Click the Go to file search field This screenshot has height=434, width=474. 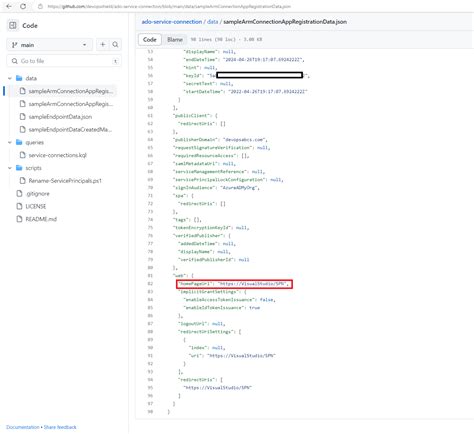(64, 61)
